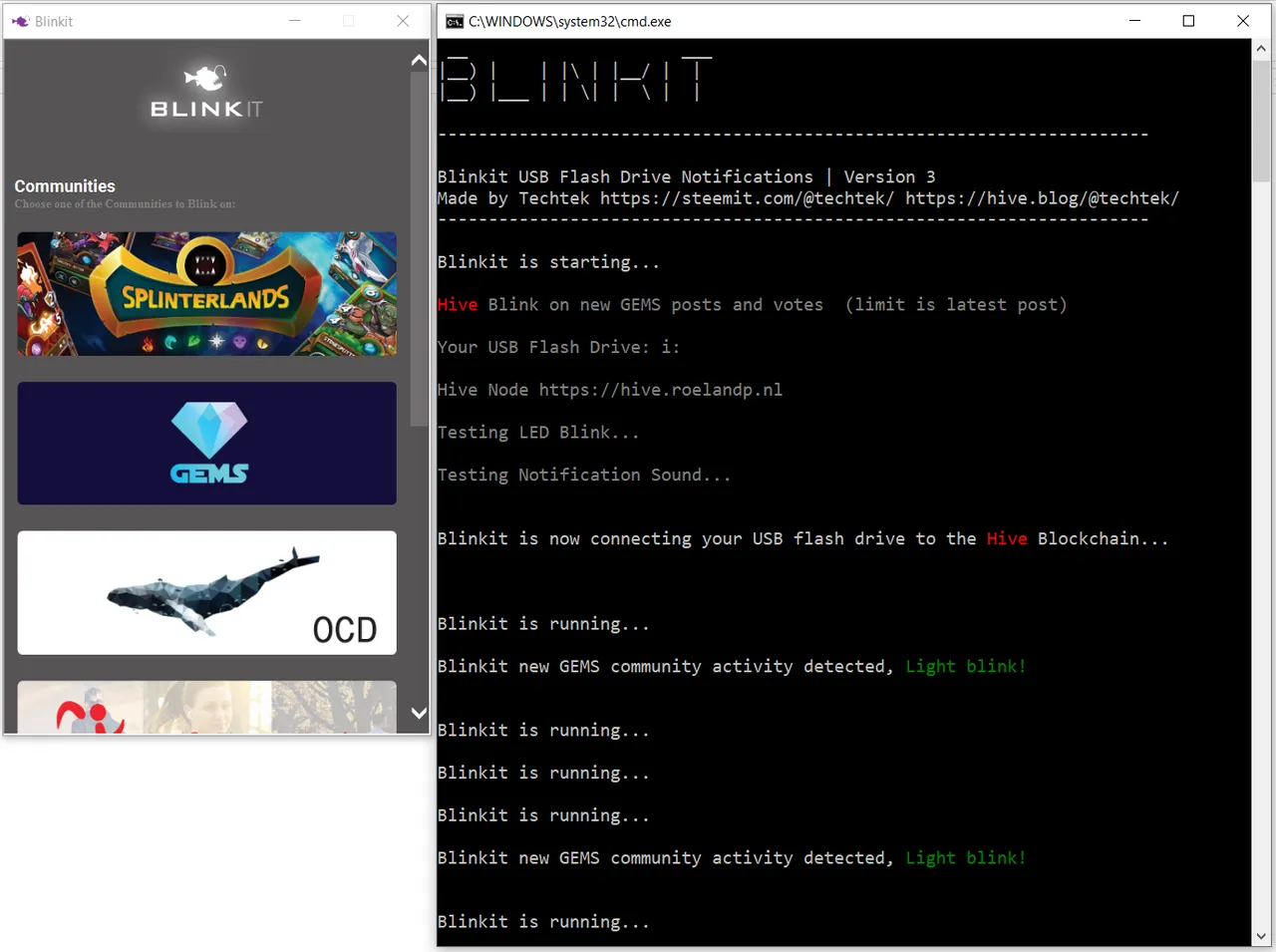
Task: Click the red 'Hive' word before 'Blockchain'
Action: (x=1007, y=538)
